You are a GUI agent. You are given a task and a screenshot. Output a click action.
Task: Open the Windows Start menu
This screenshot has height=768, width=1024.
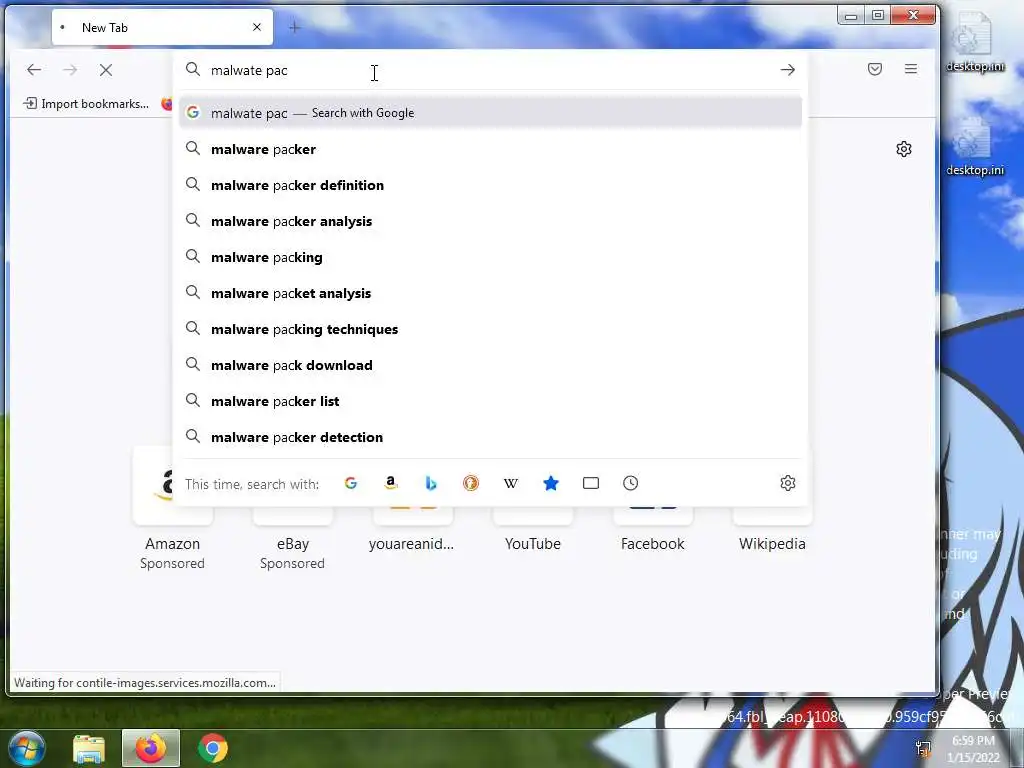27,748
